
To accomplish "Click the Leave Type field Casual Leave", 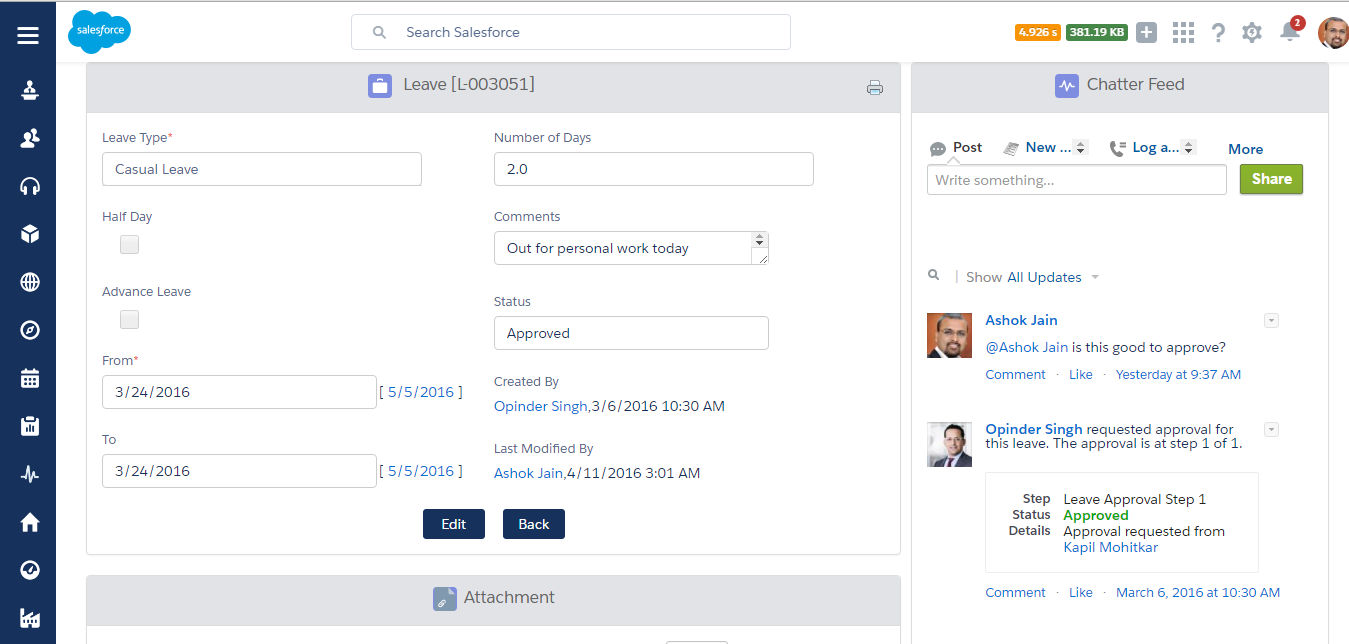I will click(x=262, y=169).
